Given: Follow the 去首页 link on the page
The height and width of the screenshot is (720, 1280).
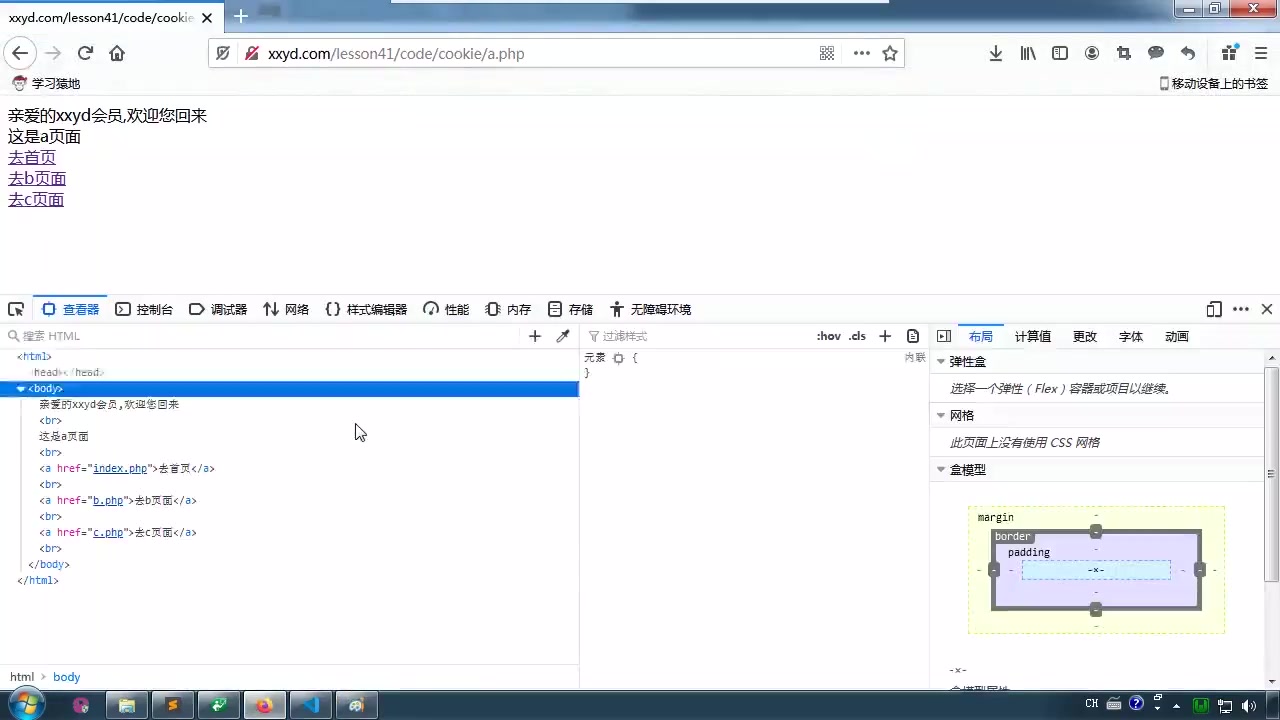Looking at the screenshot, I should (31, 157).
